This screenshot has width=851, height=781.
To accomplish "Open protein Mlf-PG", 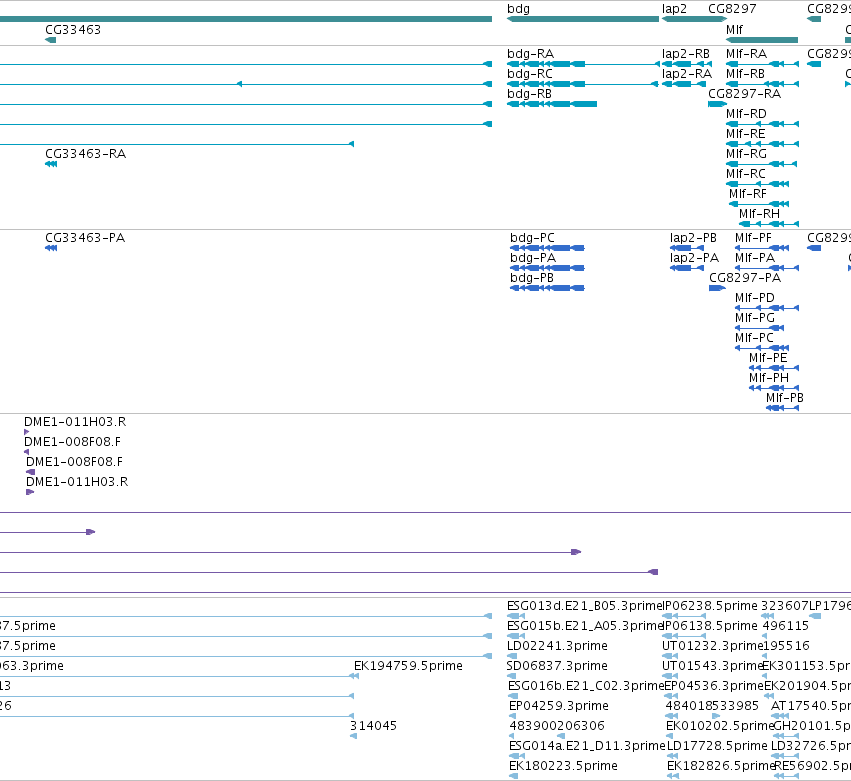I will 755,319.
